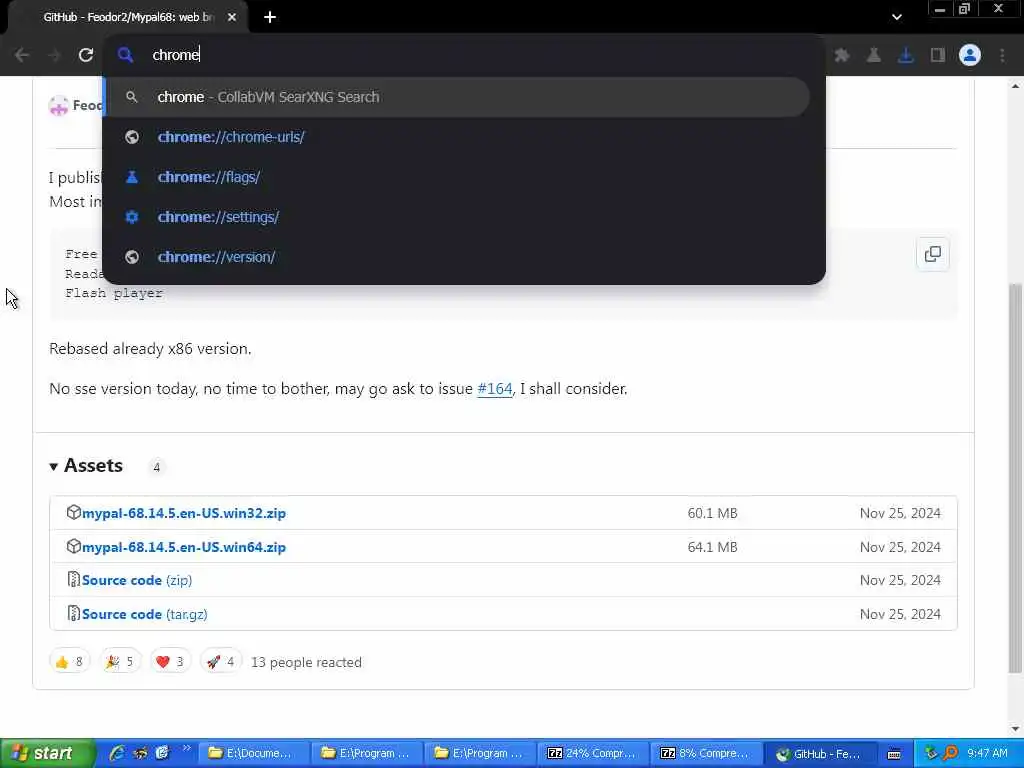Choose chrome CollabVM SearXNG Search suggestion
The width and height of the screenshot is (1024, 768).
457,97
